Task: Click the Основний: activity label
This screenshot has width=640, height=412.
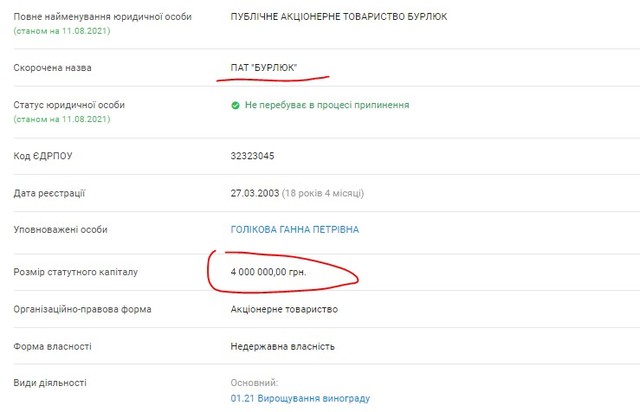Action: pyautogui.click(x=252, y=382)
